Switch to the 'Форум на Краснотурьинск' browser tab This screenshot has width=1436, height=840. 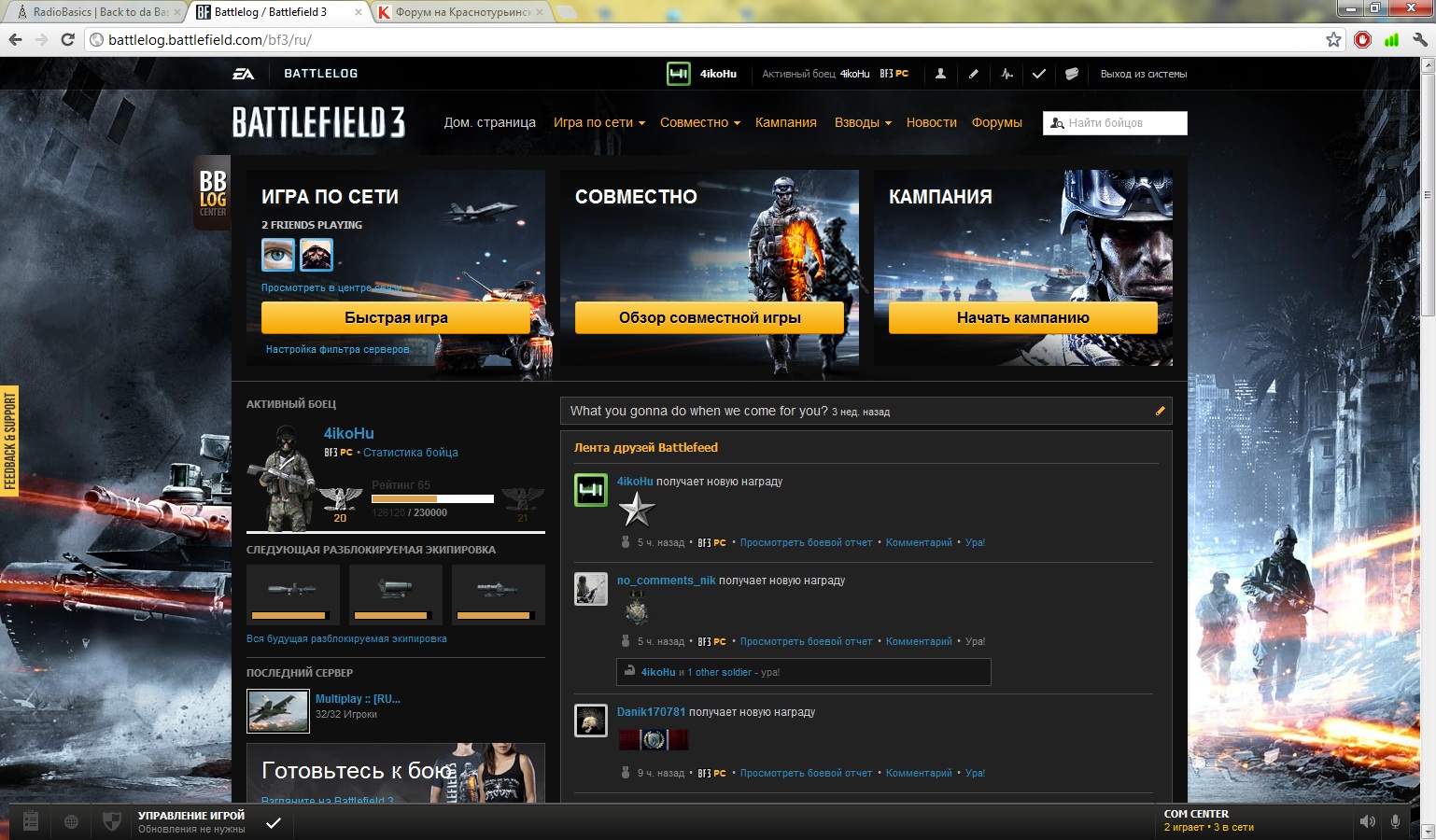(461, 12)
